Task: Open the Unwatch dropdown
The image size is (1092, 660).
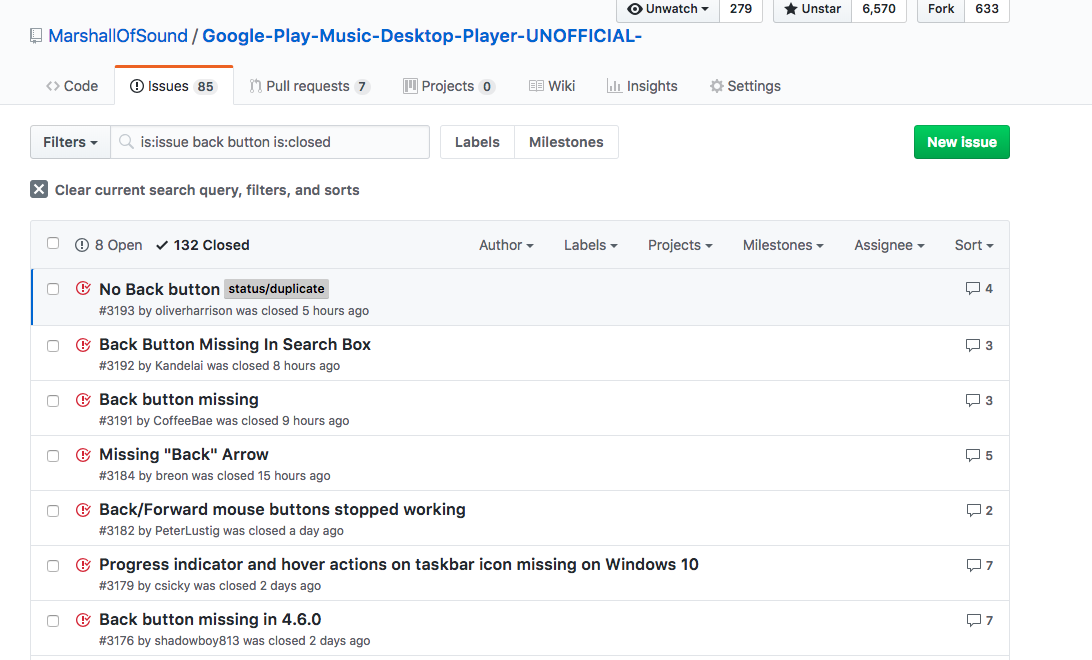Action: (x=668, y=9)
